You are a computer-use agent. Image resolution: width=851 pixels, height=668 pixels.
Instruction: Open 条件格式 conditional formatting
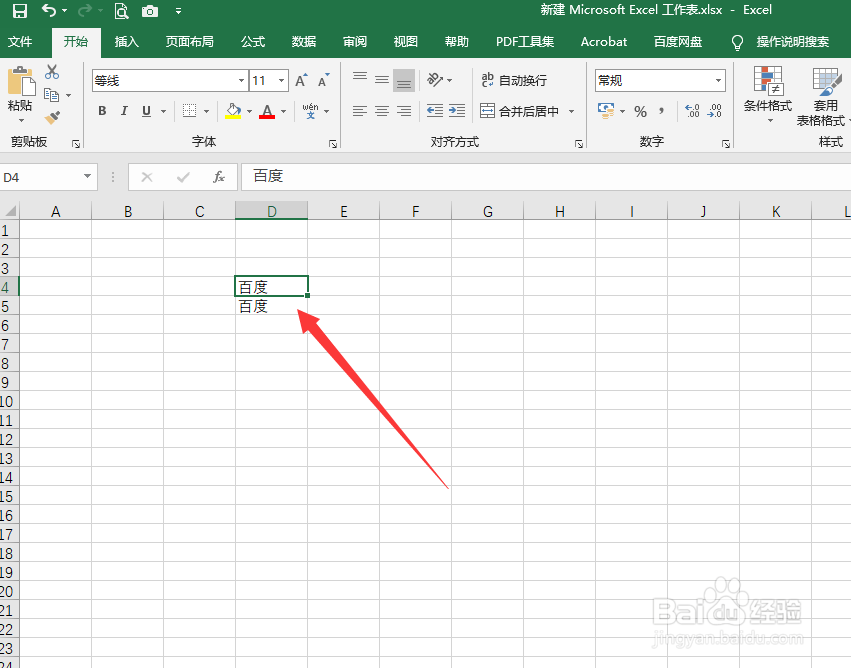(768, 94)
